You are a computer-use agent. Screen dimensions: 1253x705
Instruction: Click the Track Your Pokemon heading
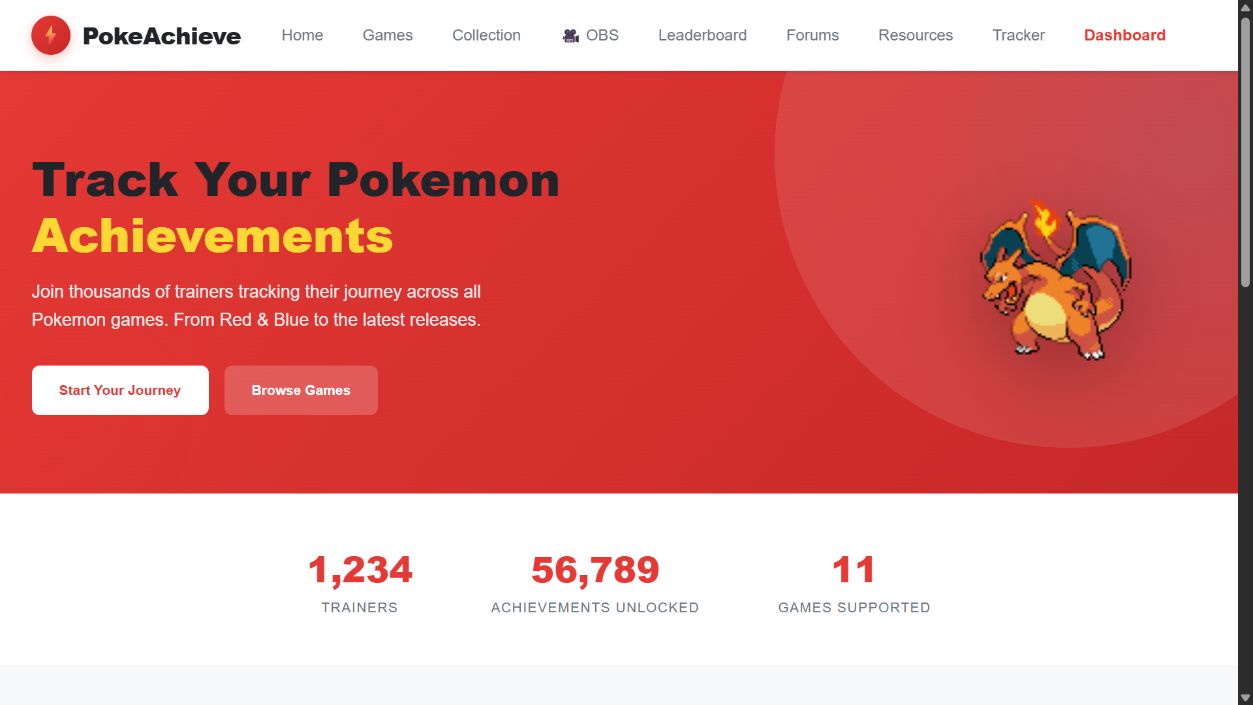pos(296,180)
